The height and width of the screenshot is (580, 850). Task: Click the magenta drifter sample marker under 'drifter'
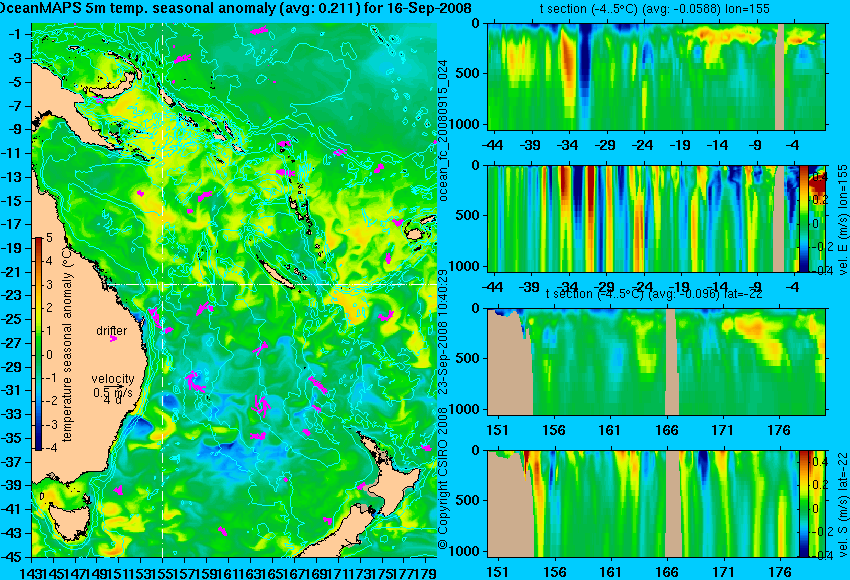point(113,339)
